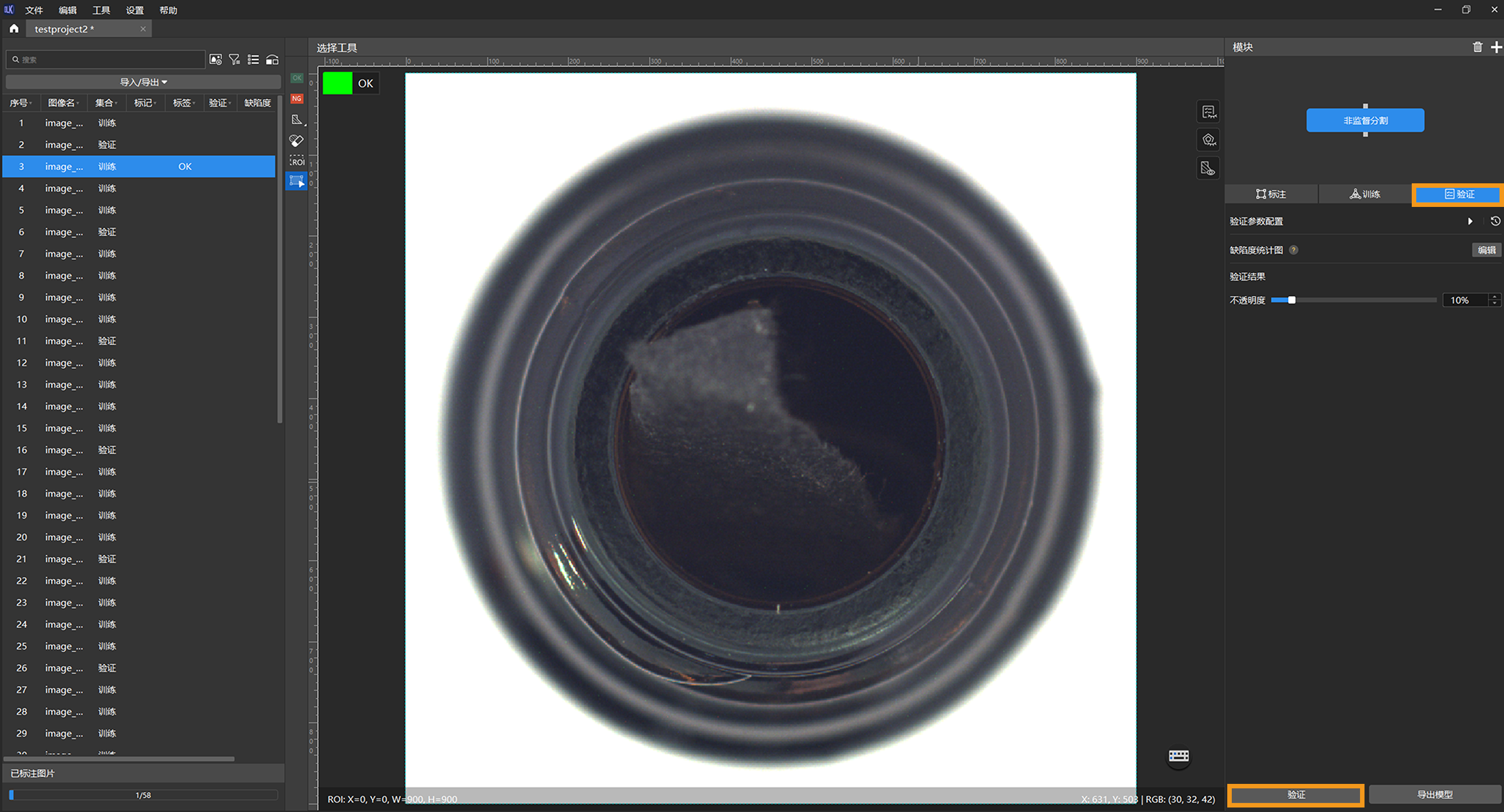Reset validation parameters with the history icon
Viewport: 1504px width, 812px height.
(1495, 221)
